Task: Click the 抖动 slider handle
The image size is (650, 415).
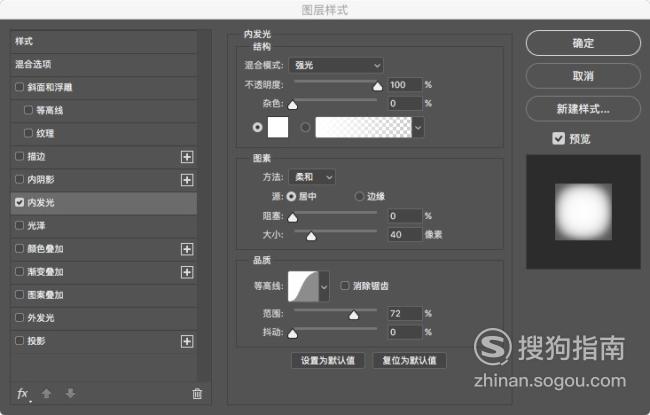Action: point(293,333)
